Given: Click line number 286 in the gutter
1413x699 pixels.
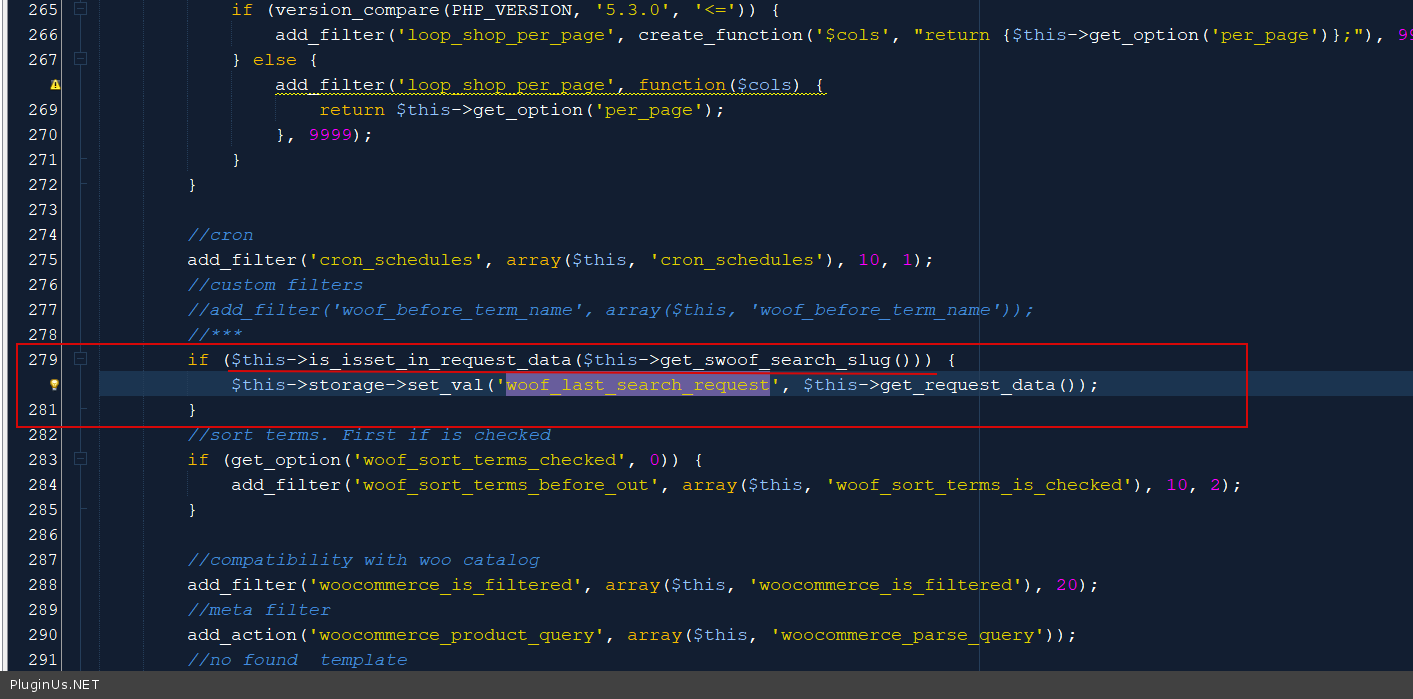Looking at the screenshot, I should tap(43, 535).
